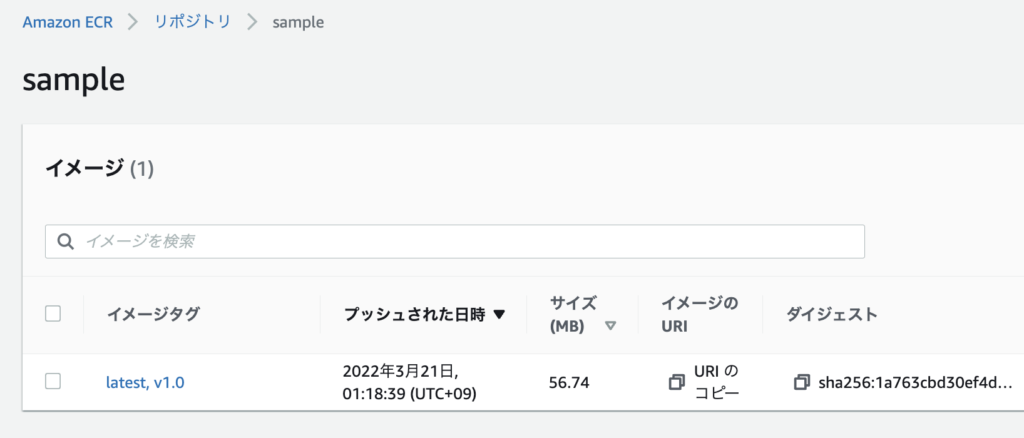The image size is (1024, 438).
Task: Select the sample breadcrumb item
Action: click(x=298, y=21)
